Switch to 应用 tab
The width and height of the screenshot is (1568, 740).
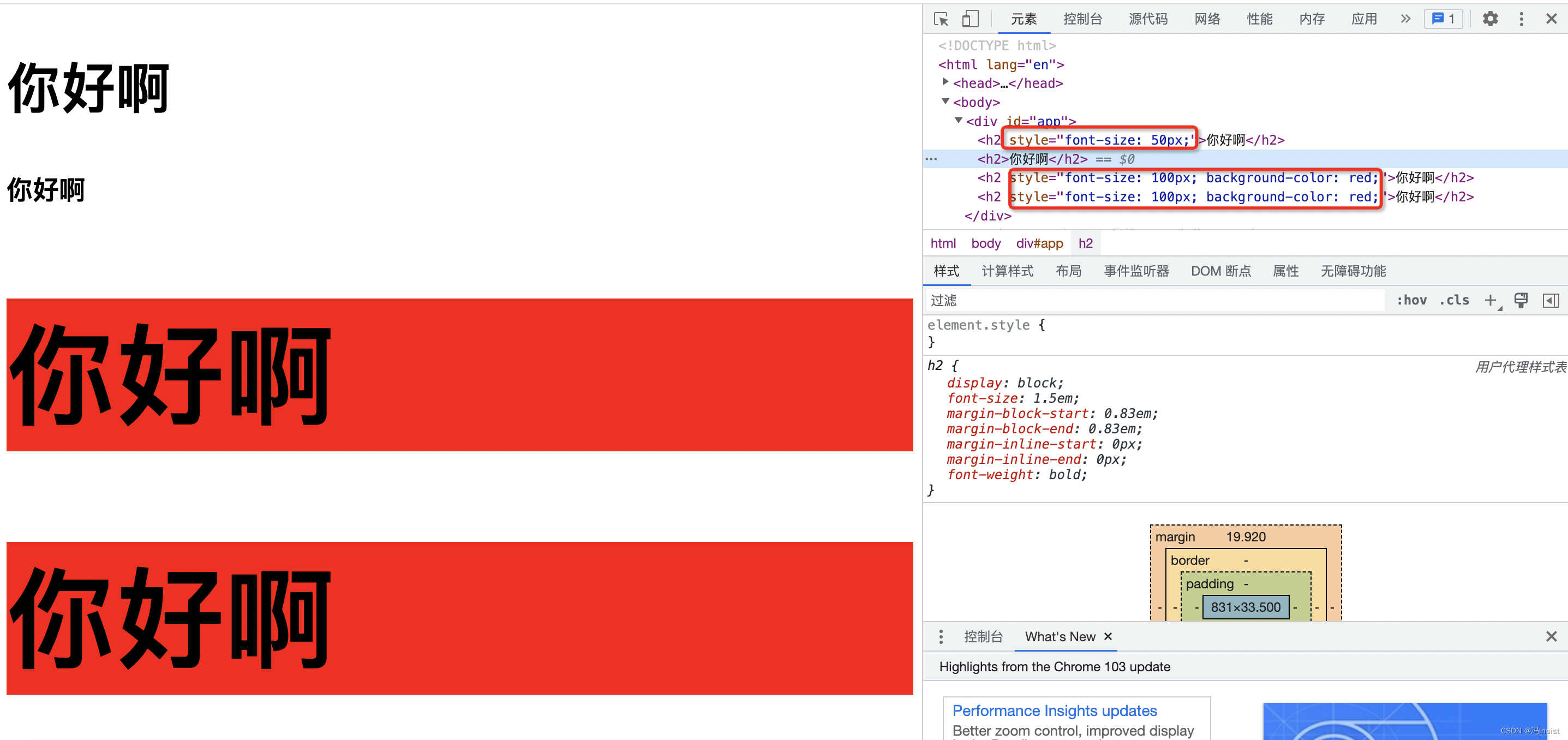point(1363,19)
